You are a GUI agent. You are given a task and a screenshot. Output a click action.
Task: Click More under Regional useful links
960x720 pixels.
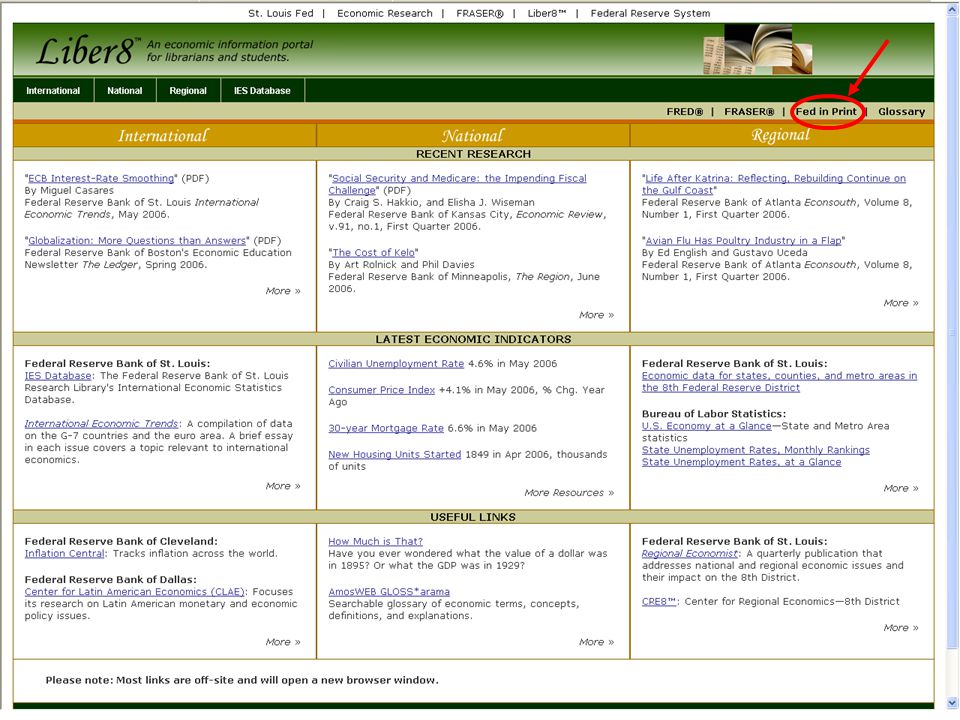coord(901,628)
